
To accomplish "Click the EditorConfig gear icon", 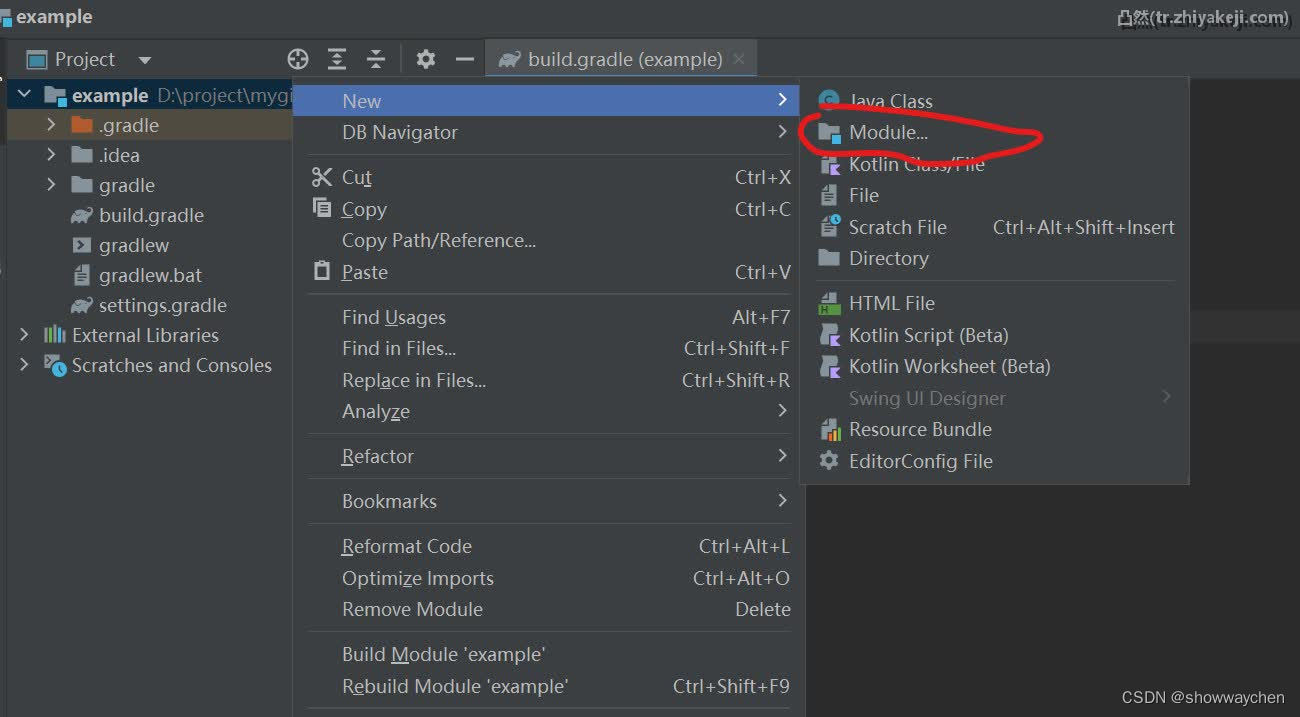I will 829,461.
